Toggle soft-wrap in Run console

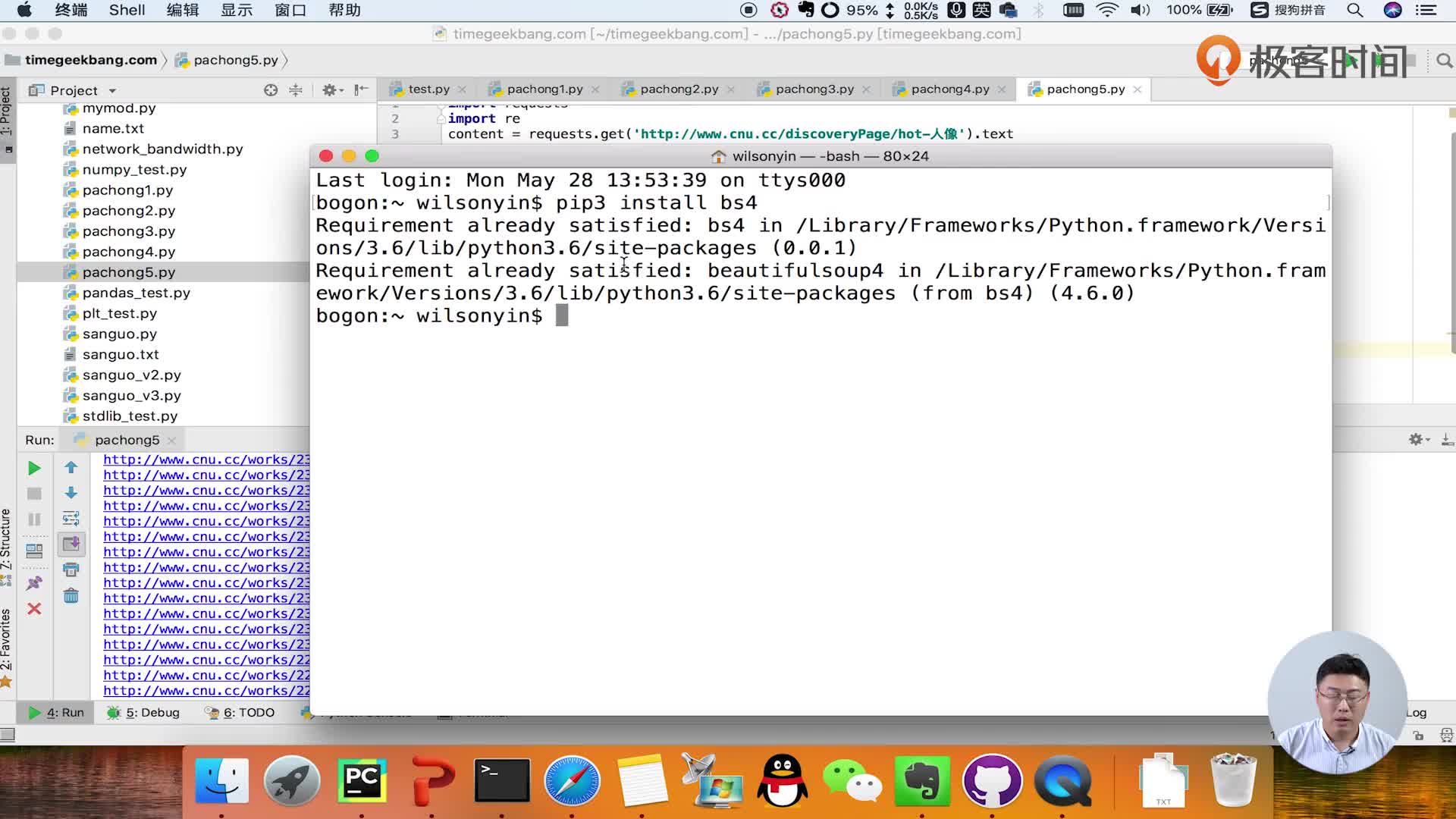click(71, 519)
